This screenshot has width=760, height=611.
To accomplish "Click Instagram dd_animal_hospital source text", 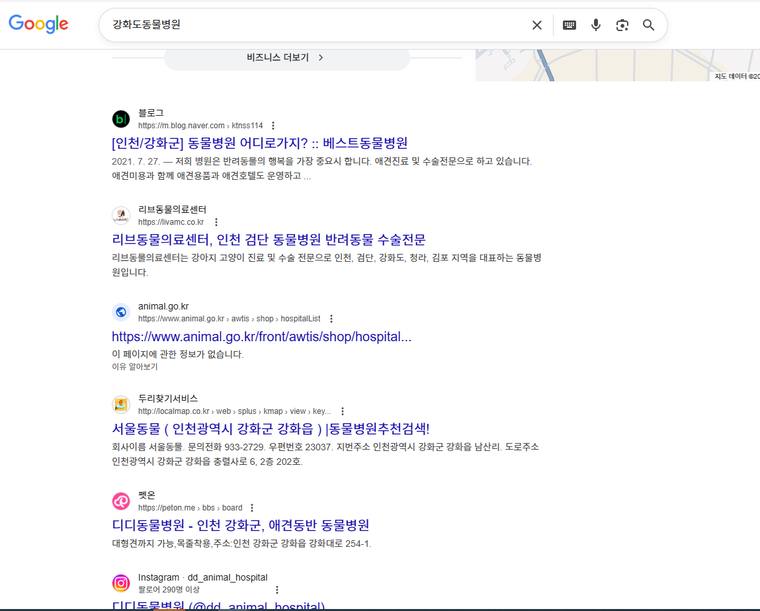I will [x=203, y=577].
